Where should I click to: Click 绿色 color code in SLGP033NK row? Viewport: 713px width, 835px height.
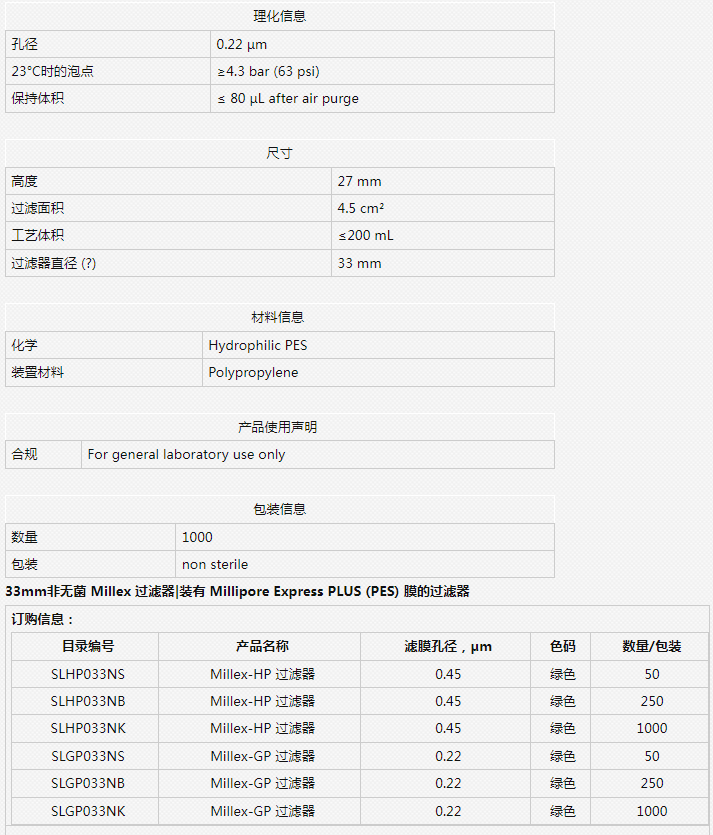click(x=562, y=811)
